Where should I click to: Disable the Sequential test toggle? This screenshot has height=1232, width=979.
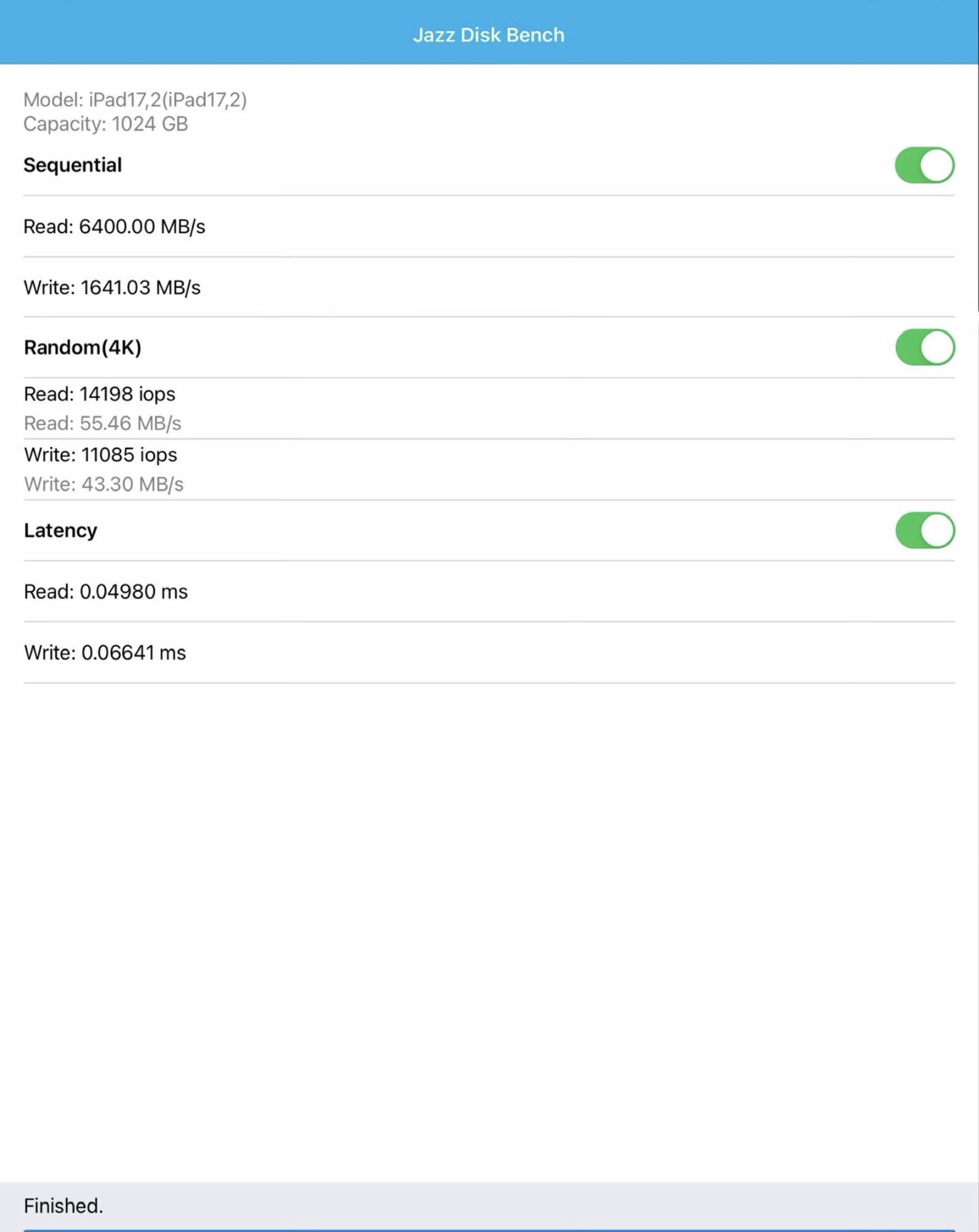(924, 165)
